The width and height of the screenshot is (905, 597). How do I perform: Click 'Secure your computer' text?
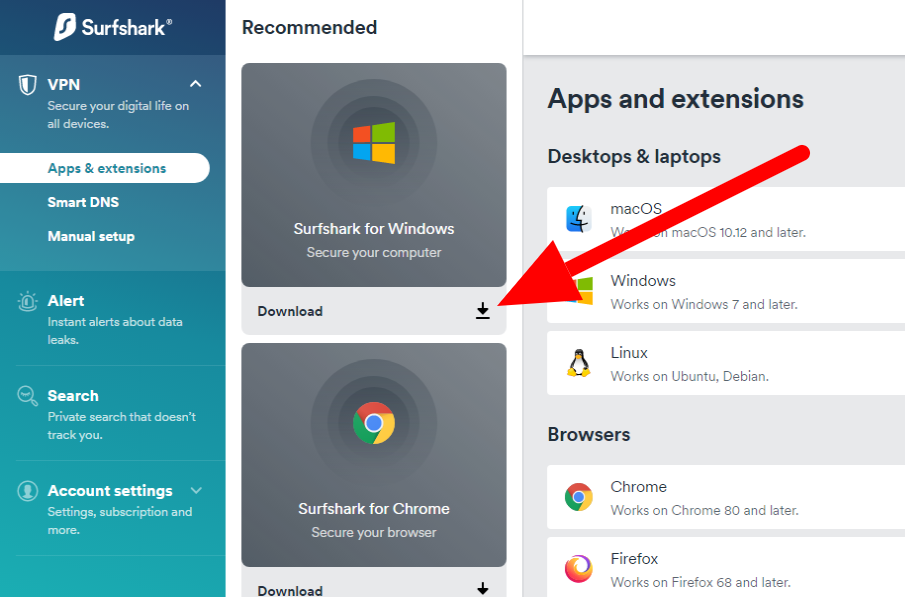374,252
